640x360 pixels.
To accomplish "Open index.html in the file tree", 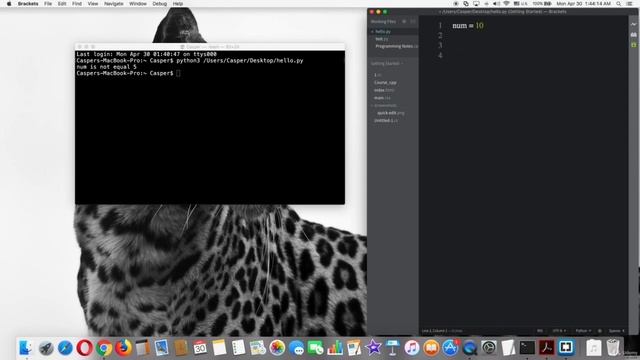I will point(384,90).
